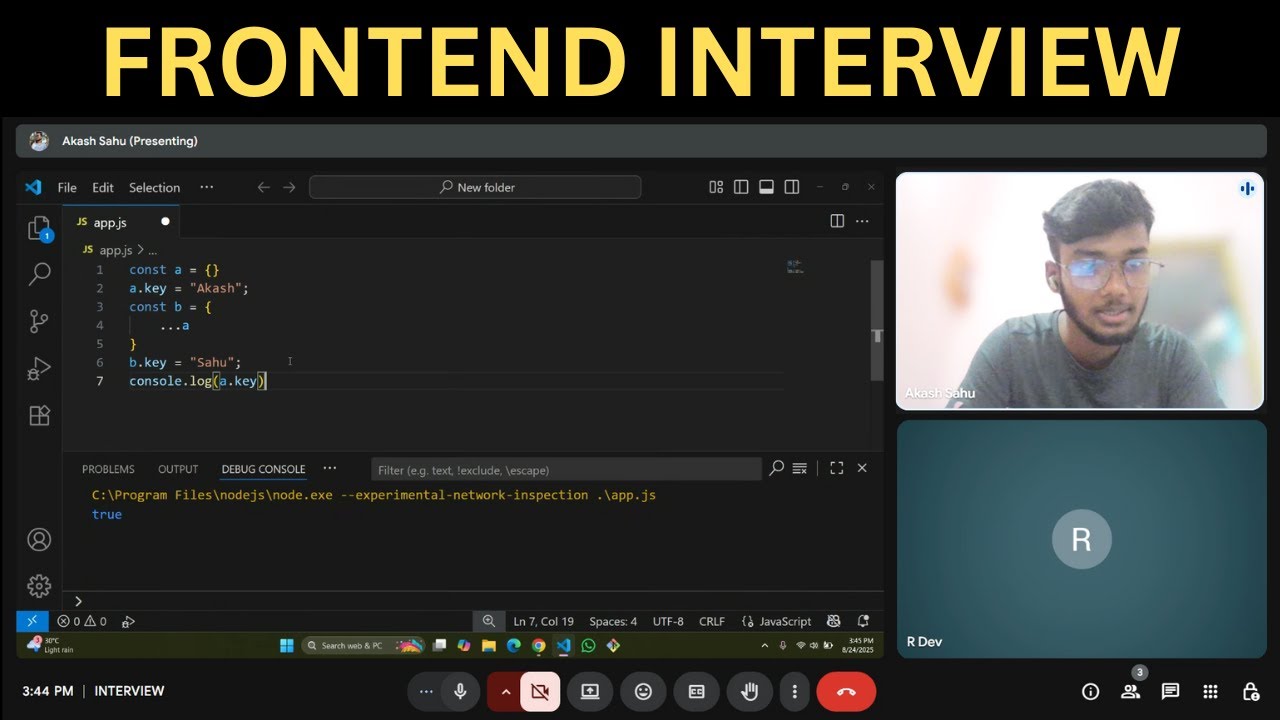Show hidden menus via title bar ellipsis
Screen dimensions: 1280x720
(x=206, y=187)
